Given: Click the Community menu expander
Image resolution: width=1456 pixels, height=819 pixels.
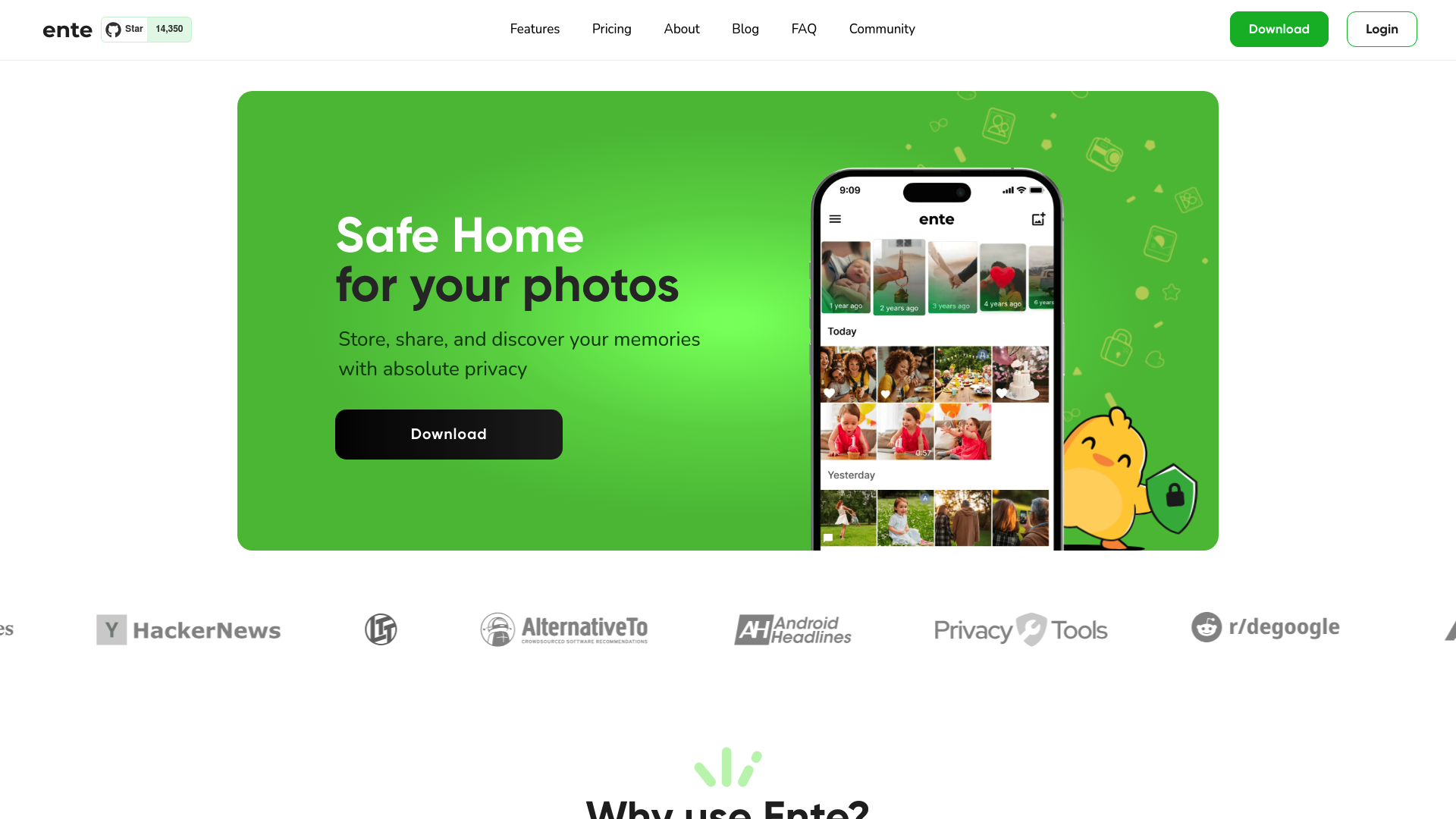Looking at the screenshot, I should (882, 29).
